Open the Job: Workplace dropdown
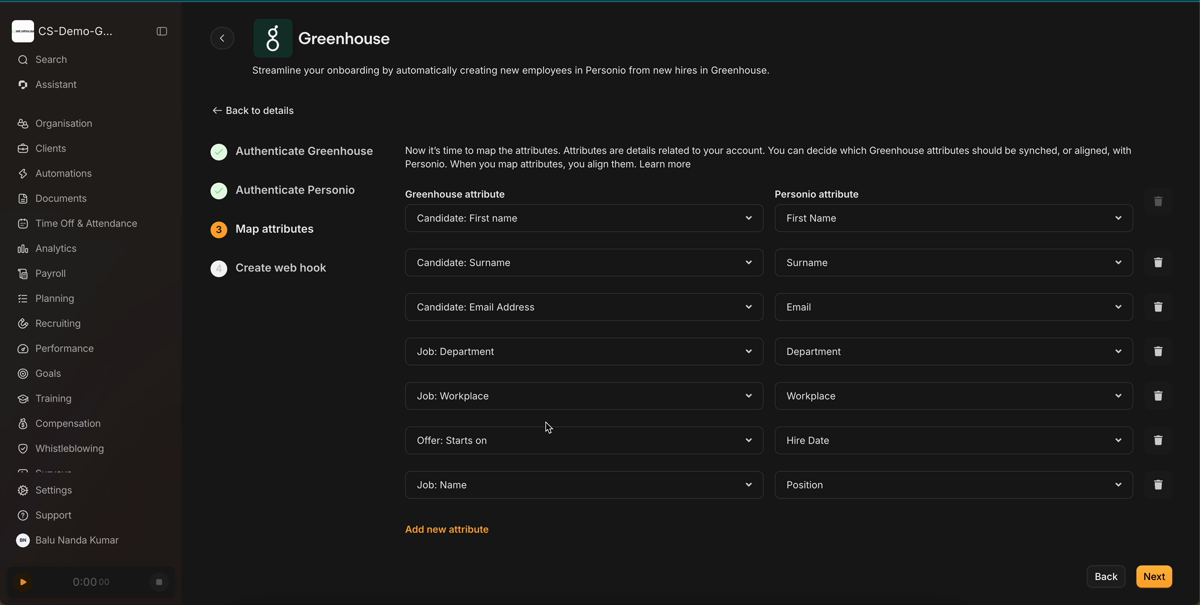 tap(584, 396)
